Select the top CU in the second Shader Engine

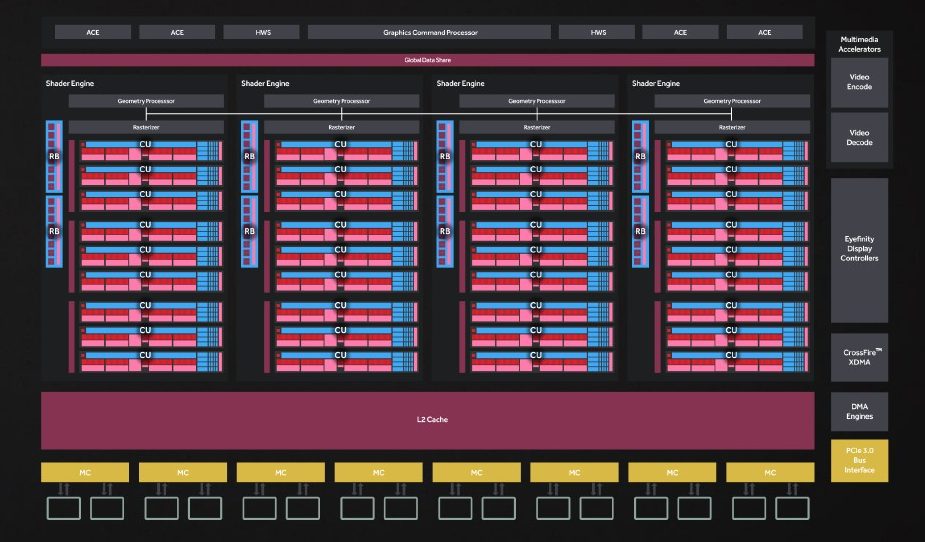(341, 145)
